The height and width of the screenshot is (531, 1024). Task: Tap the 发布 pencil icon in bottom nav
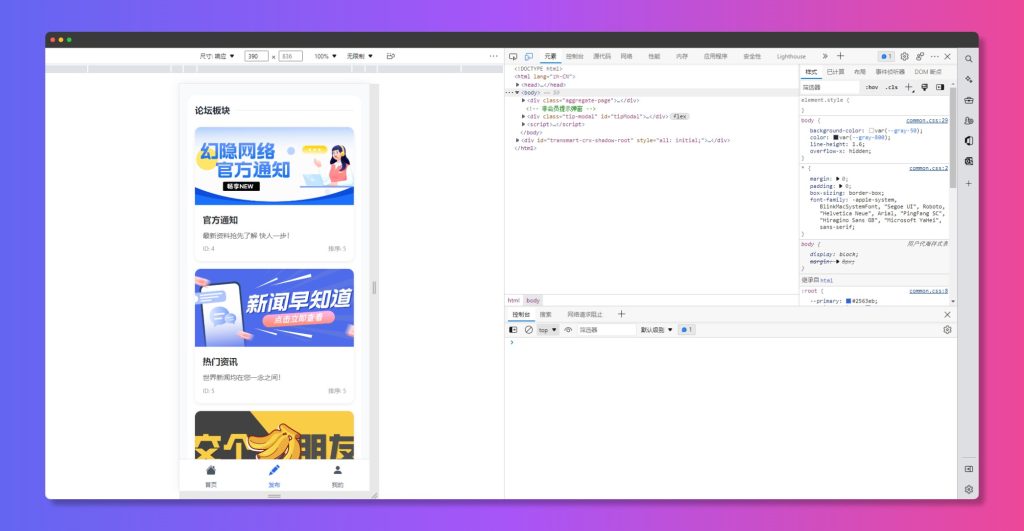click(274, 470)
